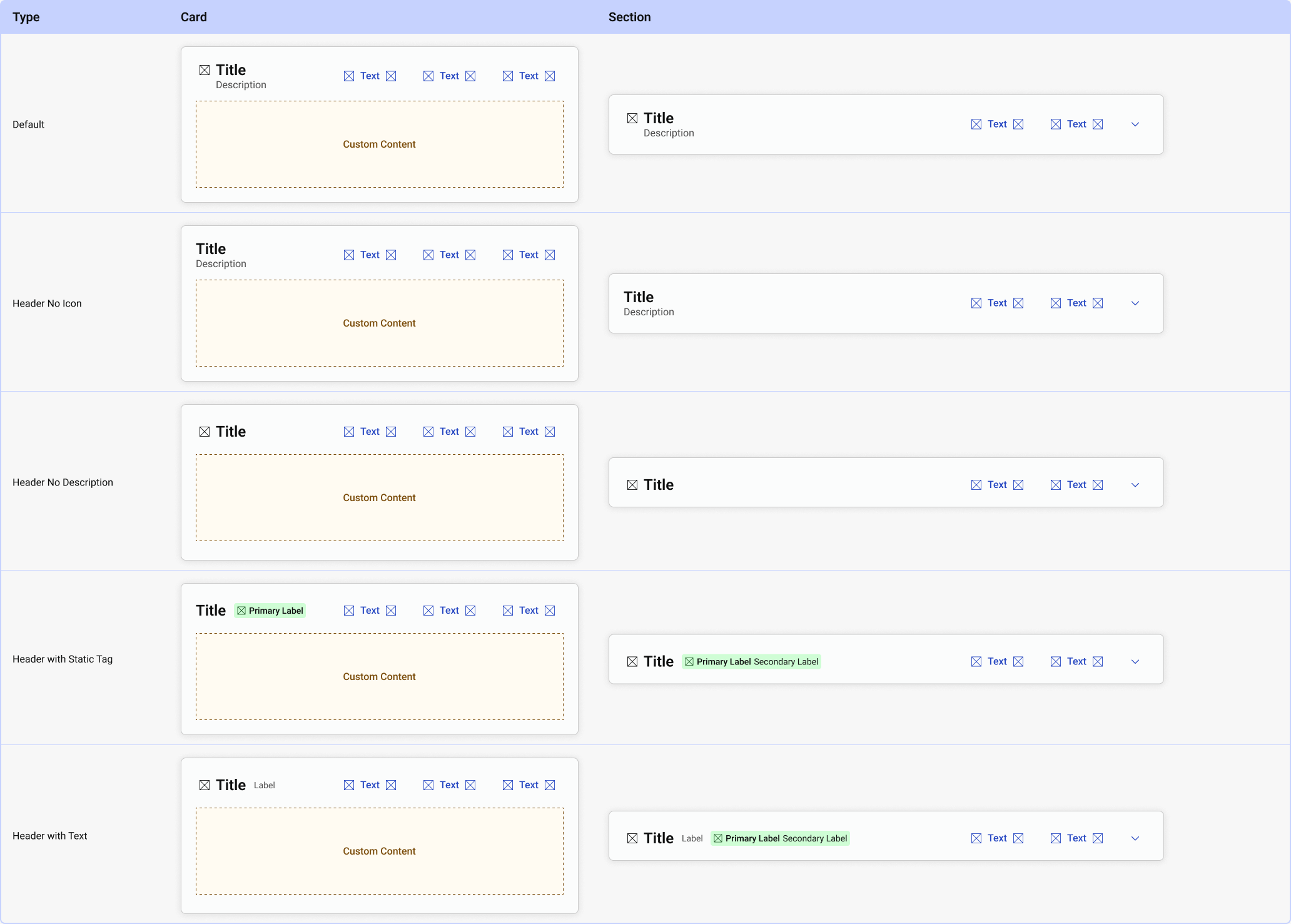Viewport: 1291px width, 924px height.
Task: Click the title icon in No Description section
Action: pos(632,485)
